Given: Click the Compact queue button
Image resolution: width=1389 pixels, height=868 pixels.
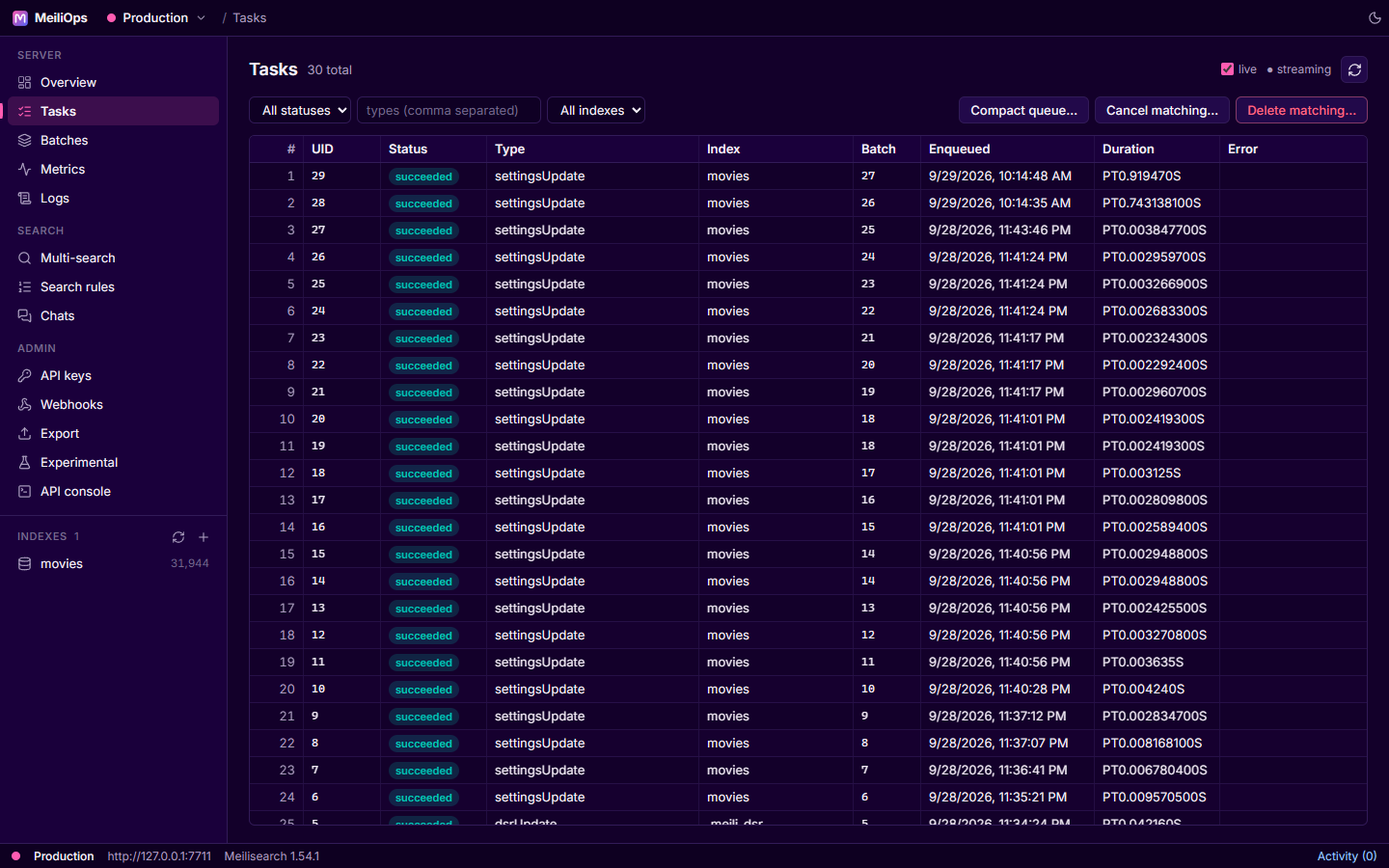Looking at the screenshot, I should (1023, 111).
